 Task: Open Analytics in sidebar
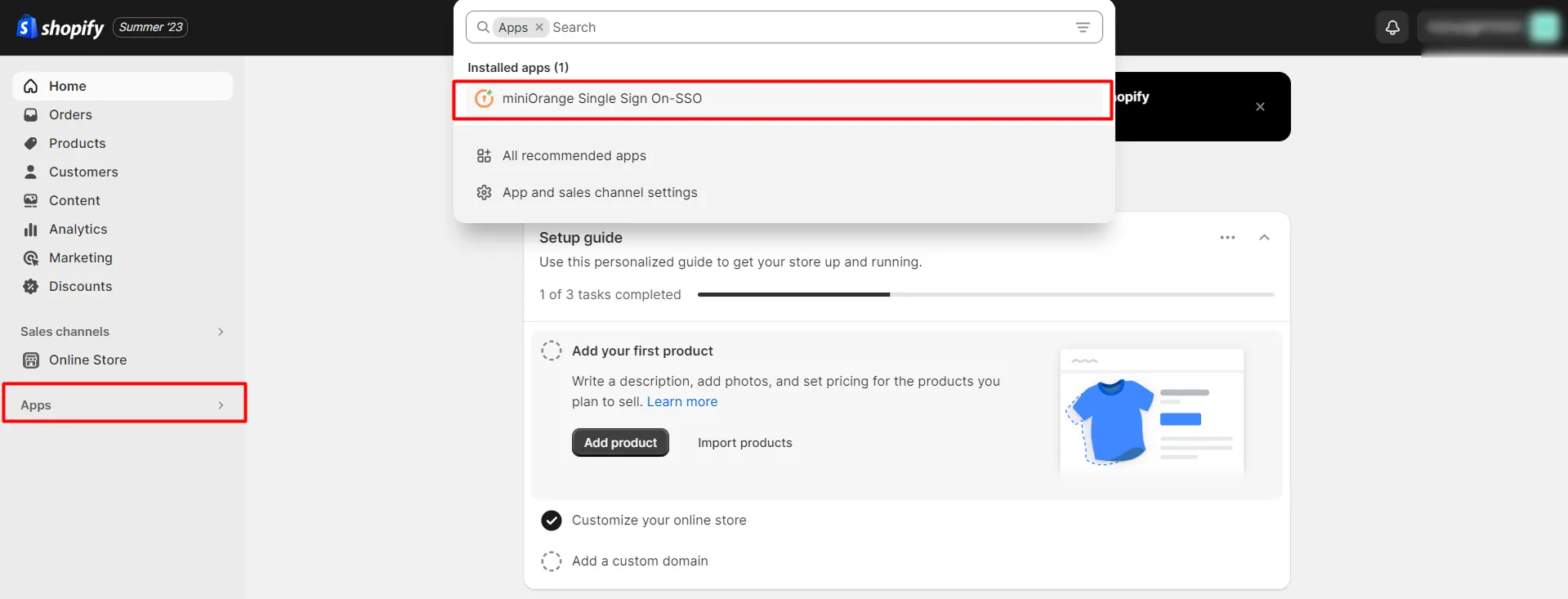point(123,229)
